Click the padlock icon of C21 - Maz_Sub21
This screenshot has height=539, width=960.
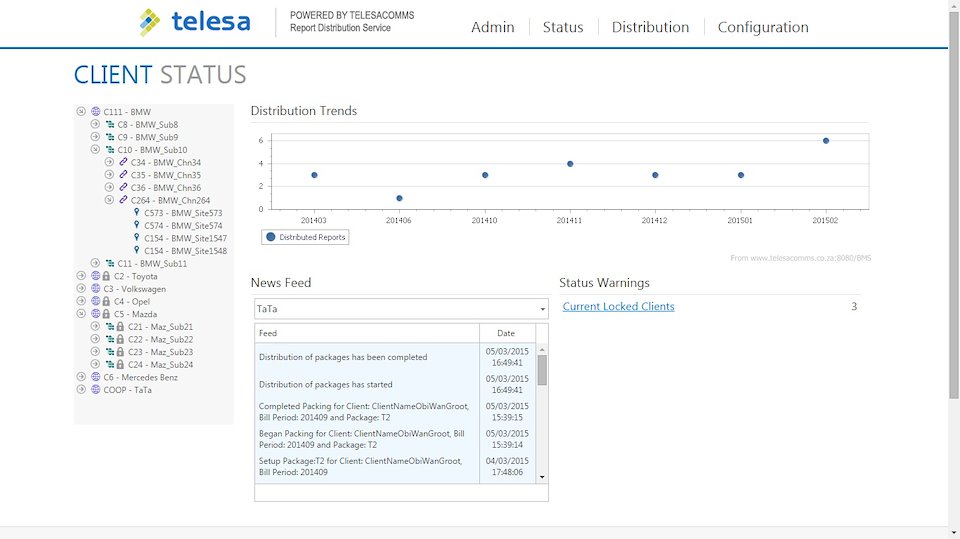tap(120, 326)
